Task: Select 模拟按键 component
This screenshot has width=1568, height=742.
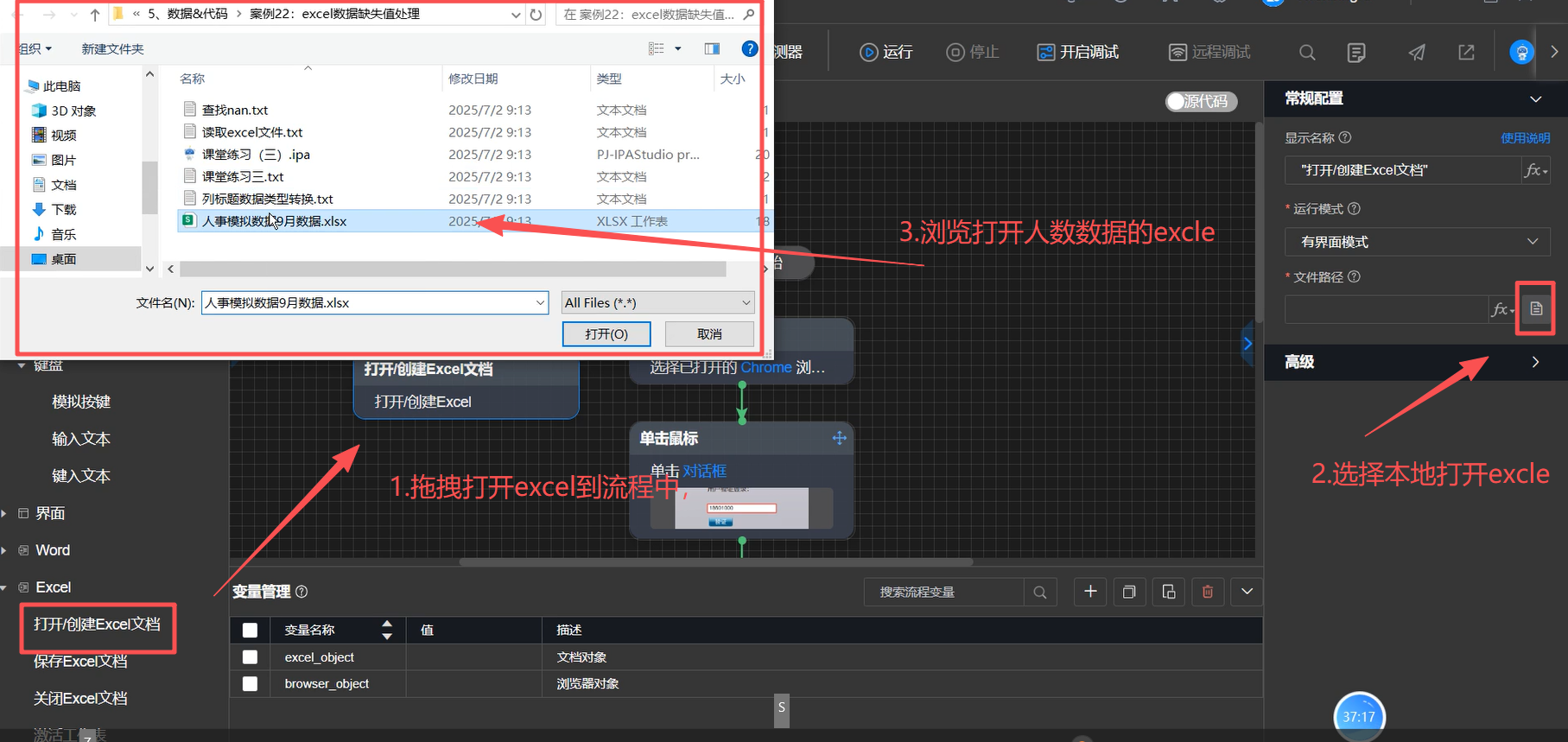Action: click(x=81, y=402)
